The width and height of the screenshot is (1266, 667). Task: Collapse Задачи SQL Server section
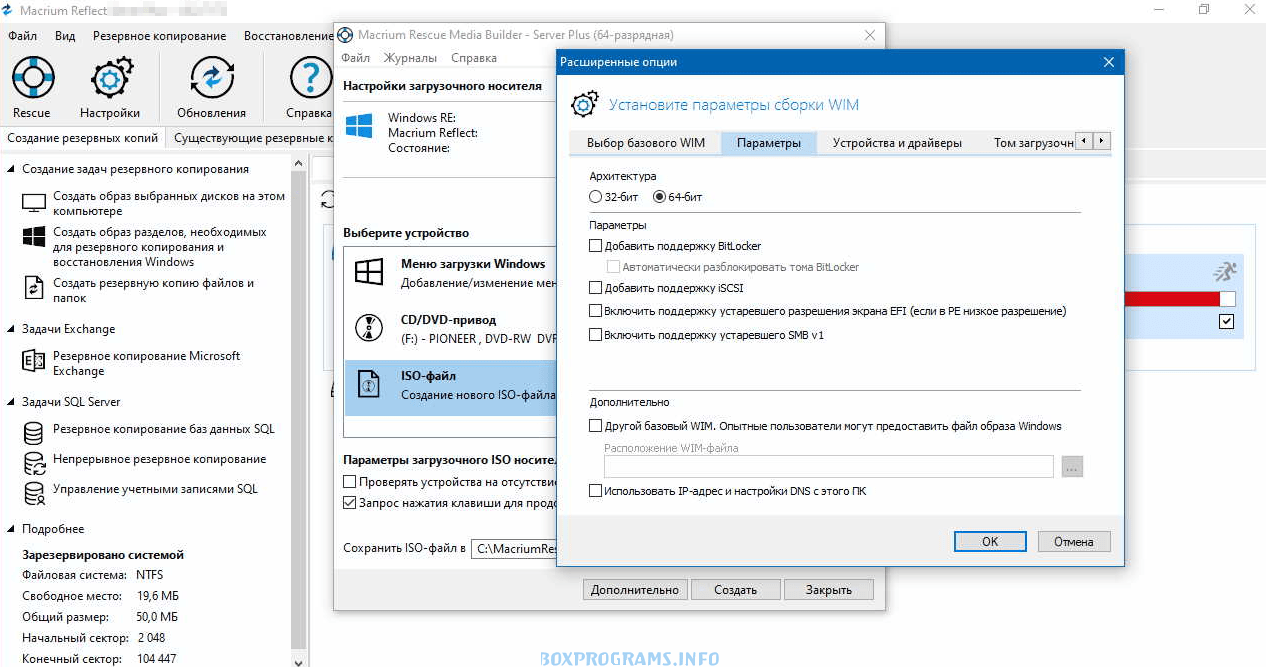[11, 402]
